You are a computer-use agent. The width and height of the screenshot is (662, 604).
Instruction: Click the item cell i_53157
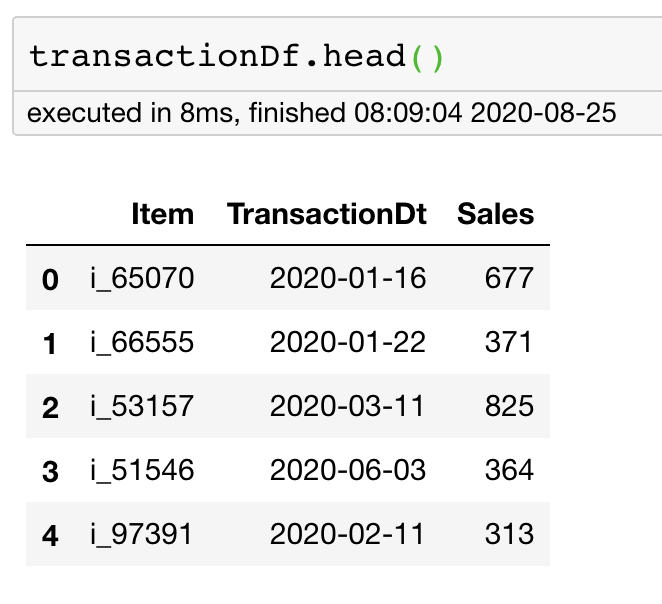[x=141, y=407]
